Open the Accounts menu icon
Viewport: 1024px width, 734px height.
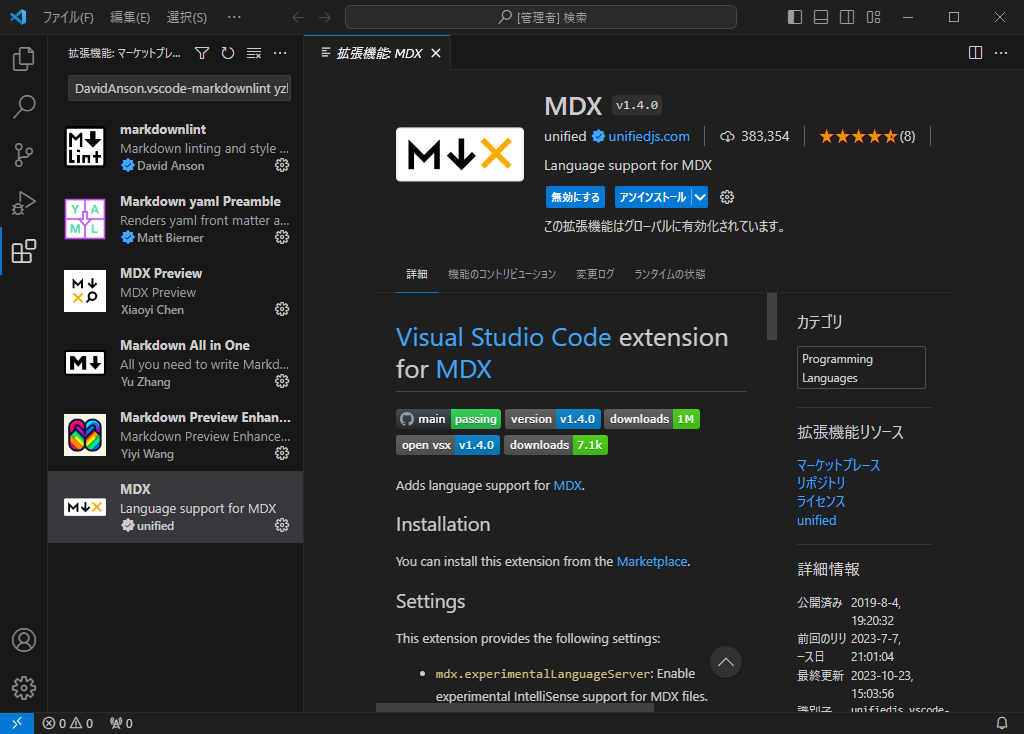click(24, 640)
